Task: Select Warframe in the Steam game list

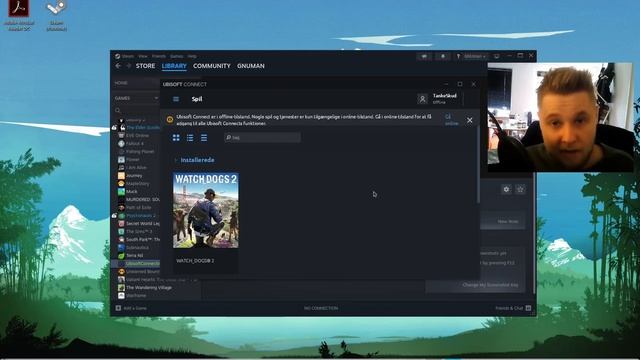Action: [136, 296]
